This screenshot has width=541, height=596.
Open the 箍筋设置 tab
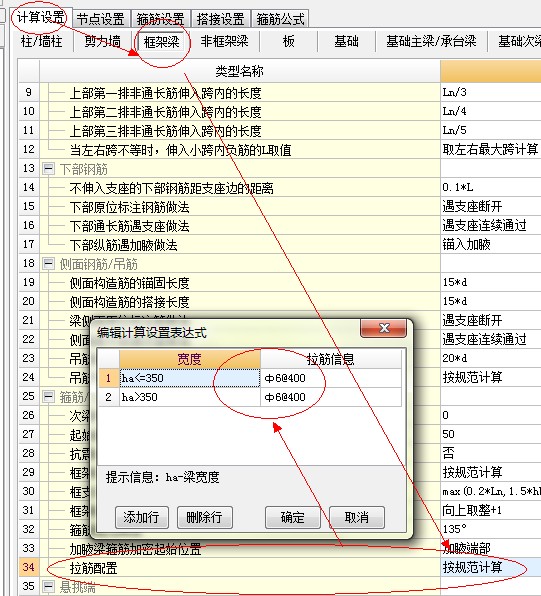pos(160,19)
